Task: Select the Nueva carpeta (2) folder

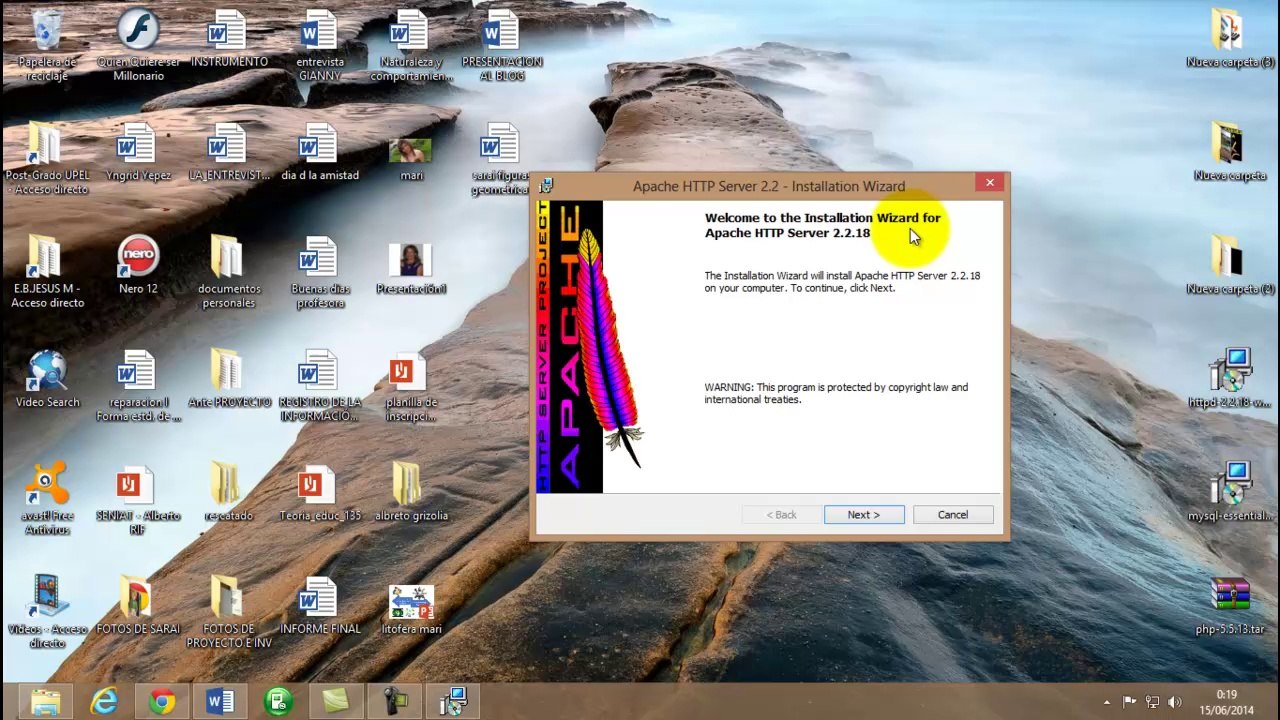Action: click(x=1230, y=266)
